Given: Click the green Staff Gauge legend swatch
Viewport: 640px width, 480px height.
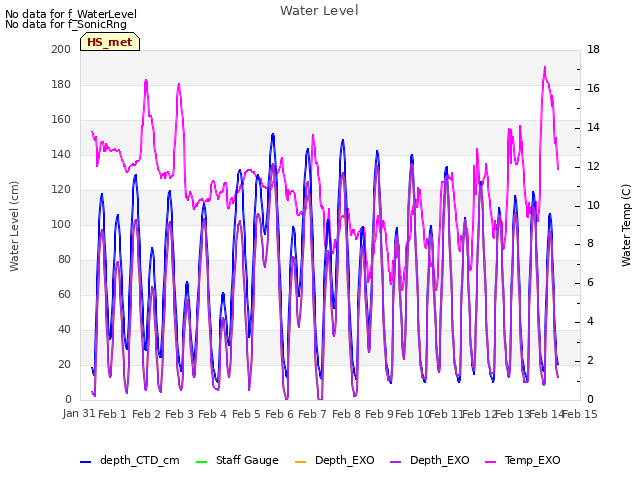Looking at the screenshot, I should pos(201,462).
